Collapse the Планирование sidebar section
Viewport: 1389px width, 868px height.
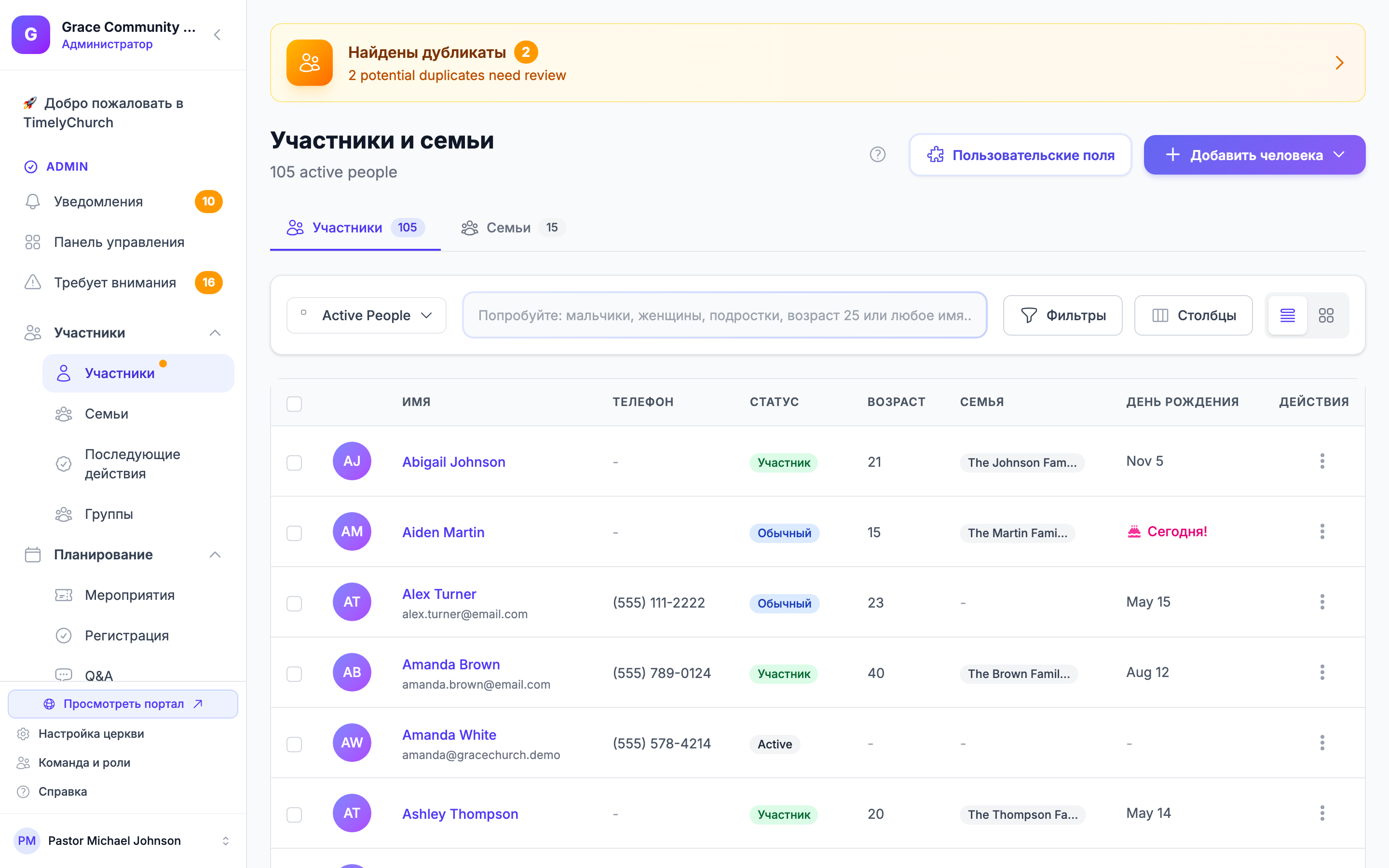coord(215,555)
